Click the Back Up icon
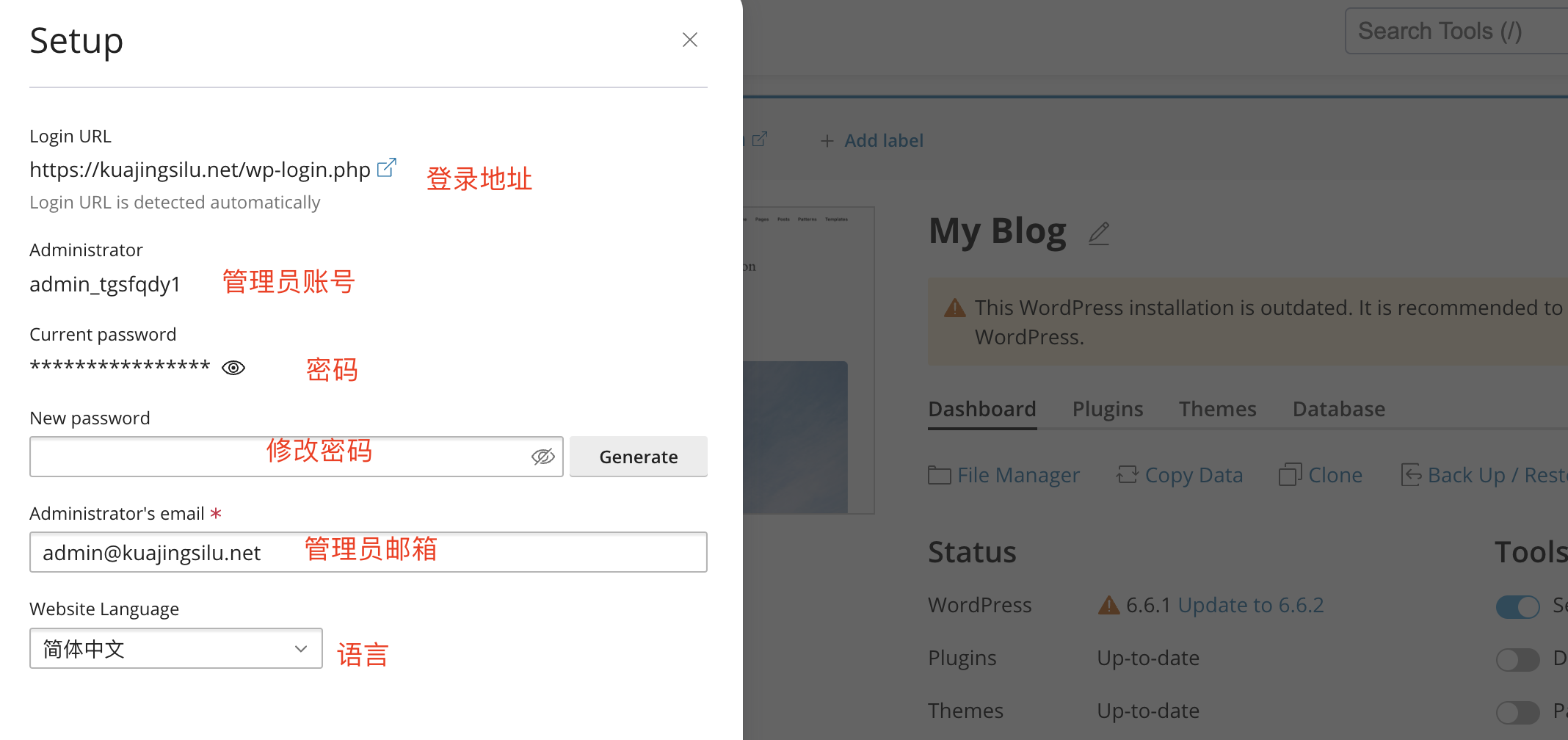The image size is (1568, 740). pos(1411,475)
